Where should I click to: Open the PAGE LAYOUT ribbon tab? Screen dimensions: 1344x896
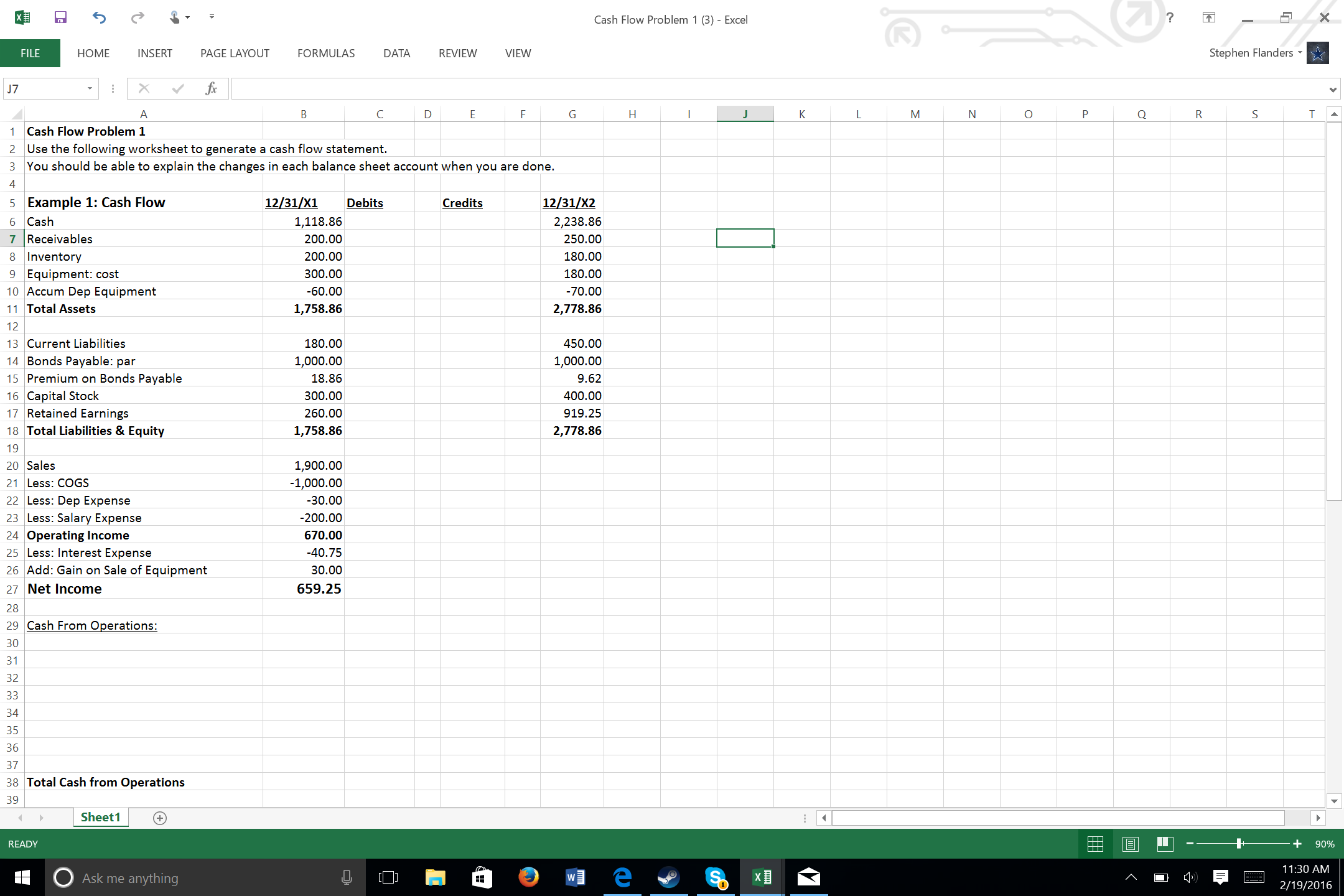click(235, 54)
